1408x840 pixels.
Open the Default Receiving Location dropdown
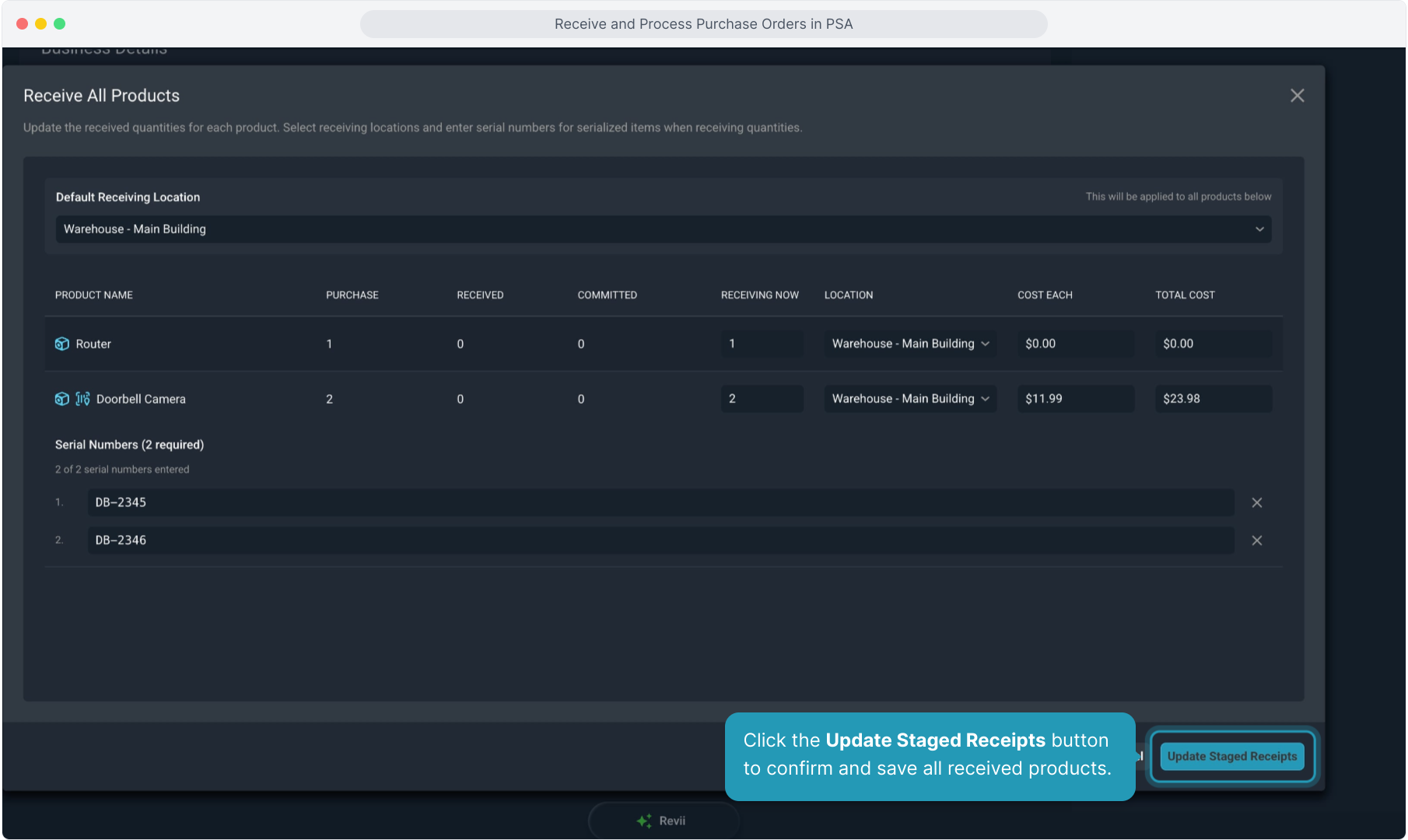point(663,229)
